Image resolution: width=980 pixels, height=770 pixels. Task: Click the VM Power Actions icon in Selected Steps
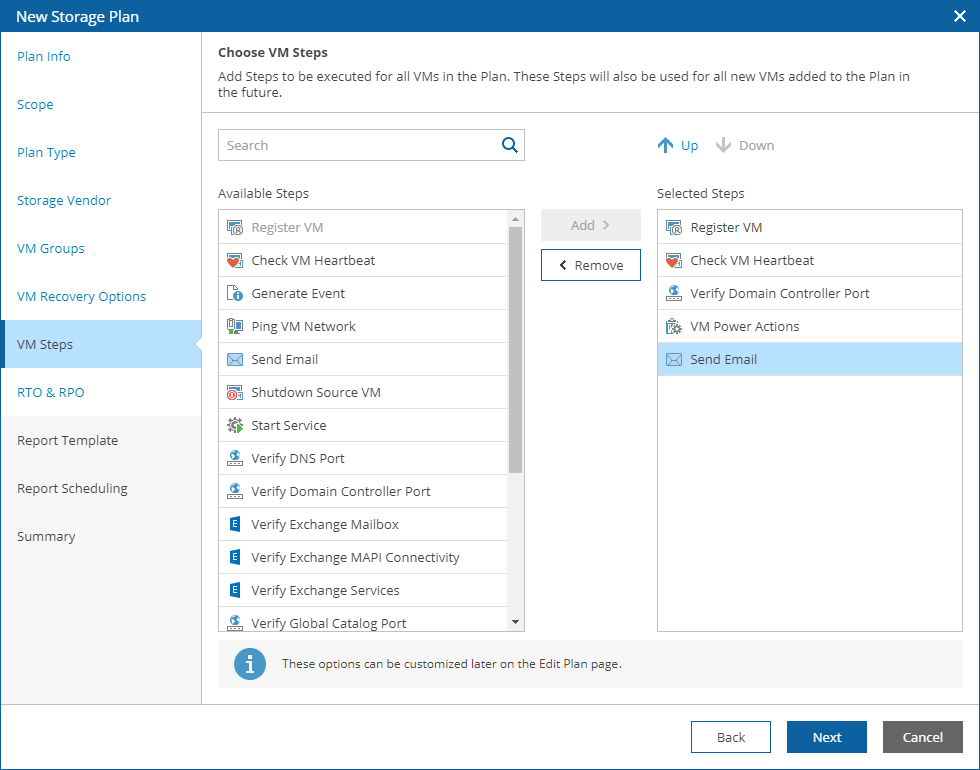pos(673,327)
